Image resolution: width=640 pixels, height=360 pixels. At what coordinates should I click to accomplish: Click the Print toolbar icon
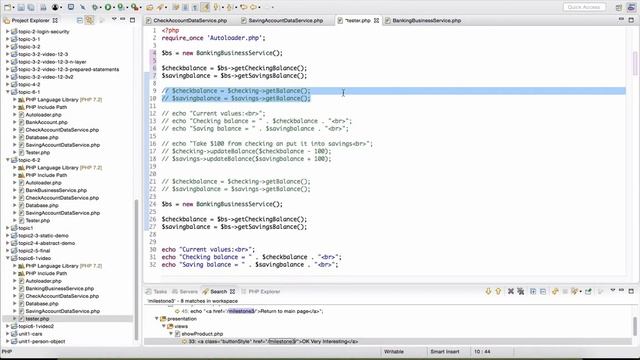tap(43, 7)
